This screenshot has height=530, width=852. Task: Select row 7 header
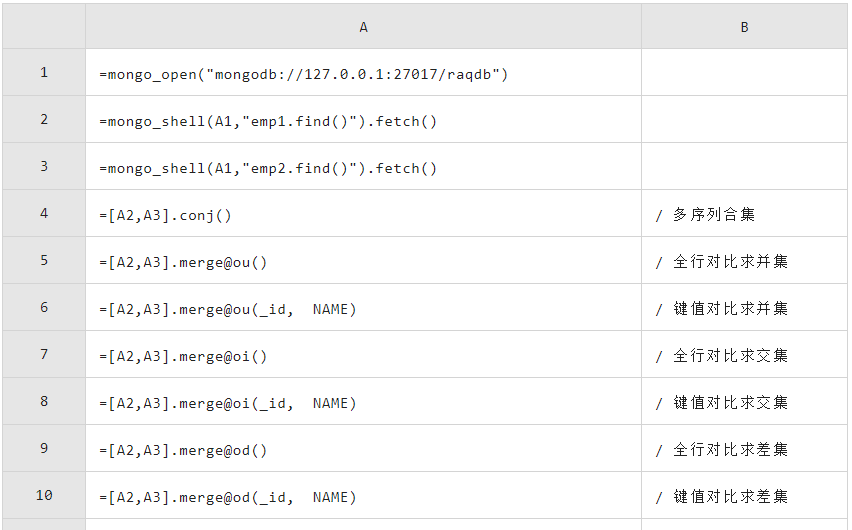tap(44, 354)
